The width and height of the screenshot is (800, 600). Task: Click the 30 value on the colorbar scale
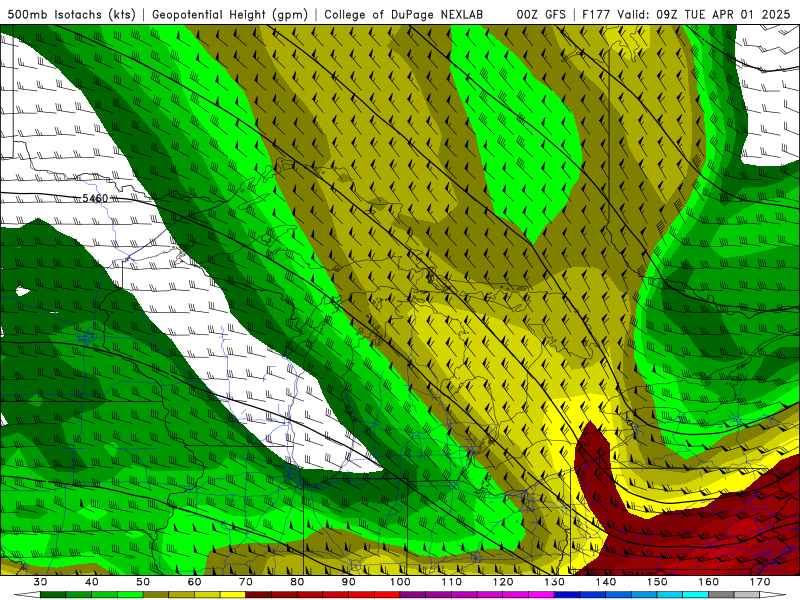tap(40, 582)
